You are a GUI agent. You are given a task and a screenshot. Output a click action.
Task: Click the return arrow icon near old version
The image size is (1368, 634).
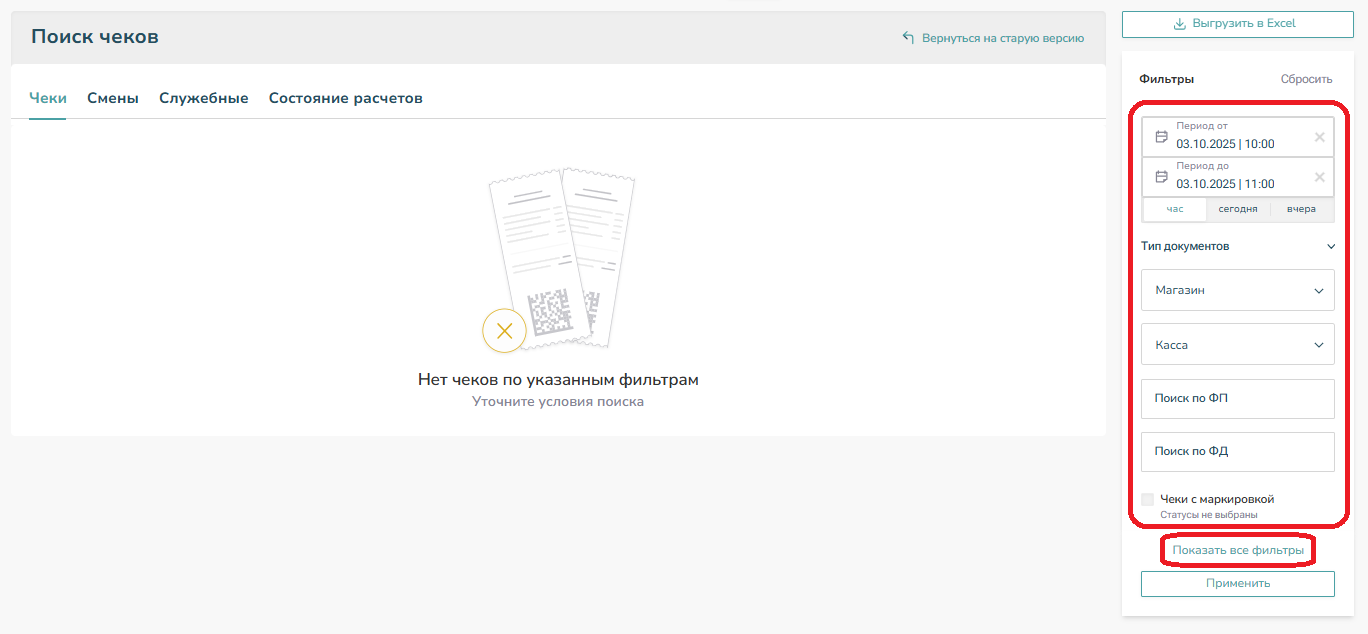click(x=908, y=38)
